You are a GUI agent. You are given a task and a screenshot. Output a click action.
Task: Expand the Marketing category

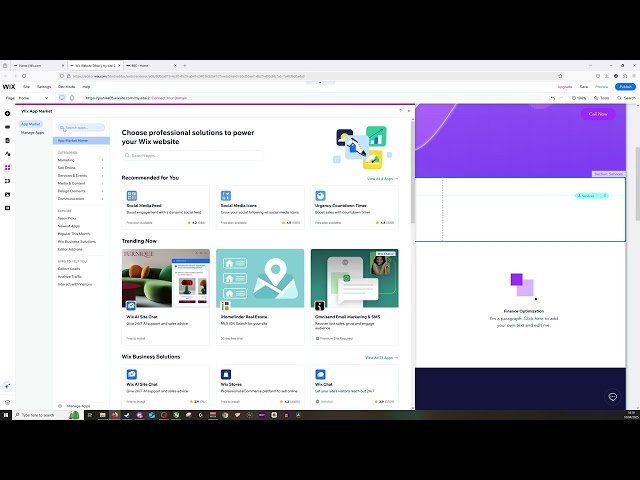80,160
